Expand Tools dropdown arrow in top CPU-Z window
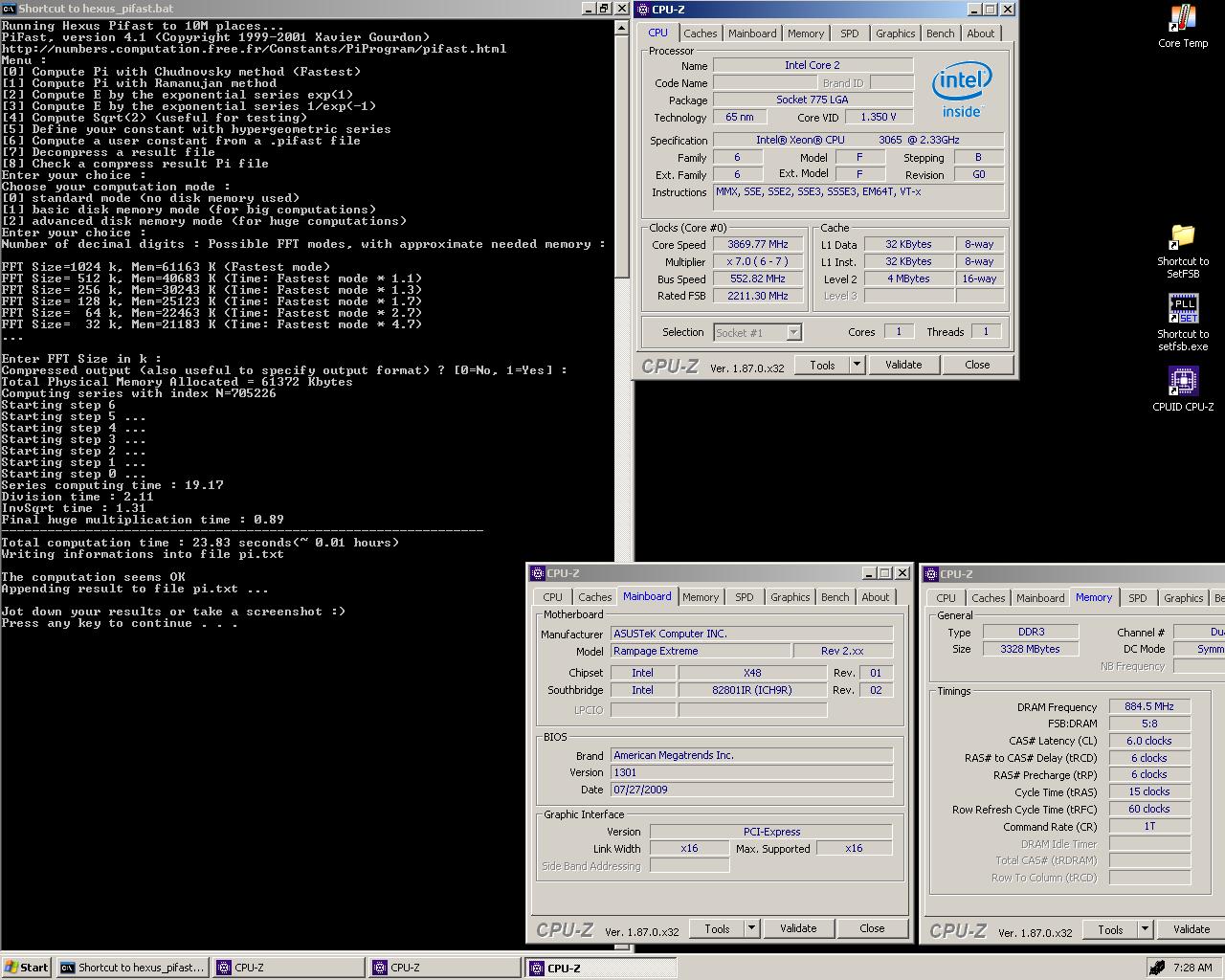Image resolution: width=1225 pixels, height=980 pixels. [x=857, y=365]
